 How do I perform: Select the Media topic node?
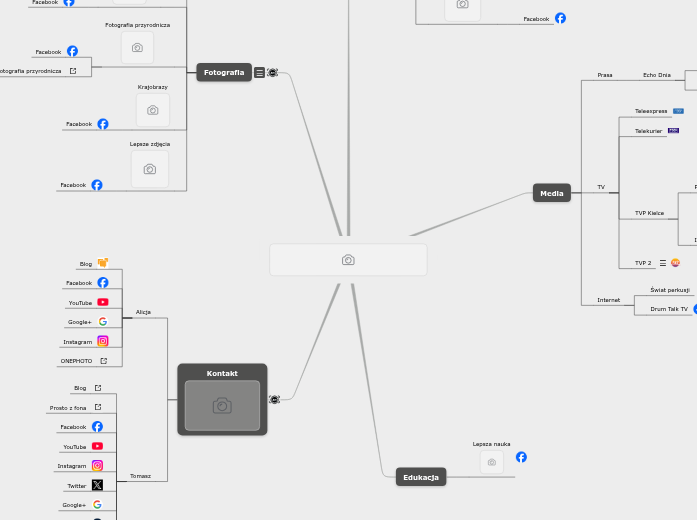click(x=551, y=193)
